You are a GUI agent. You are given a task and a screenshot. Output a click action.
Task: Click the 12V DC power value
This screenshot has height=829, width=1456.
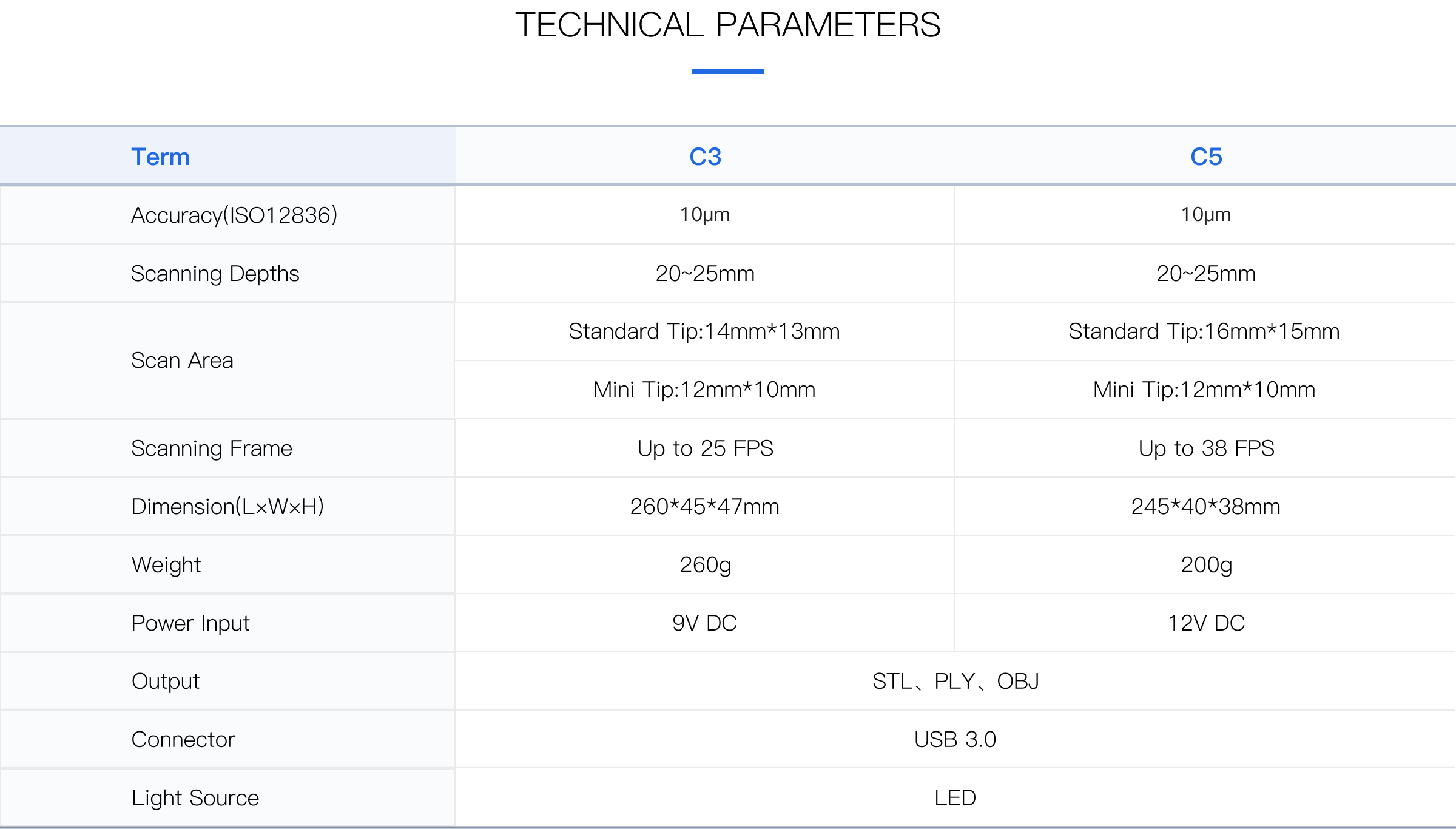point(1206,623)
